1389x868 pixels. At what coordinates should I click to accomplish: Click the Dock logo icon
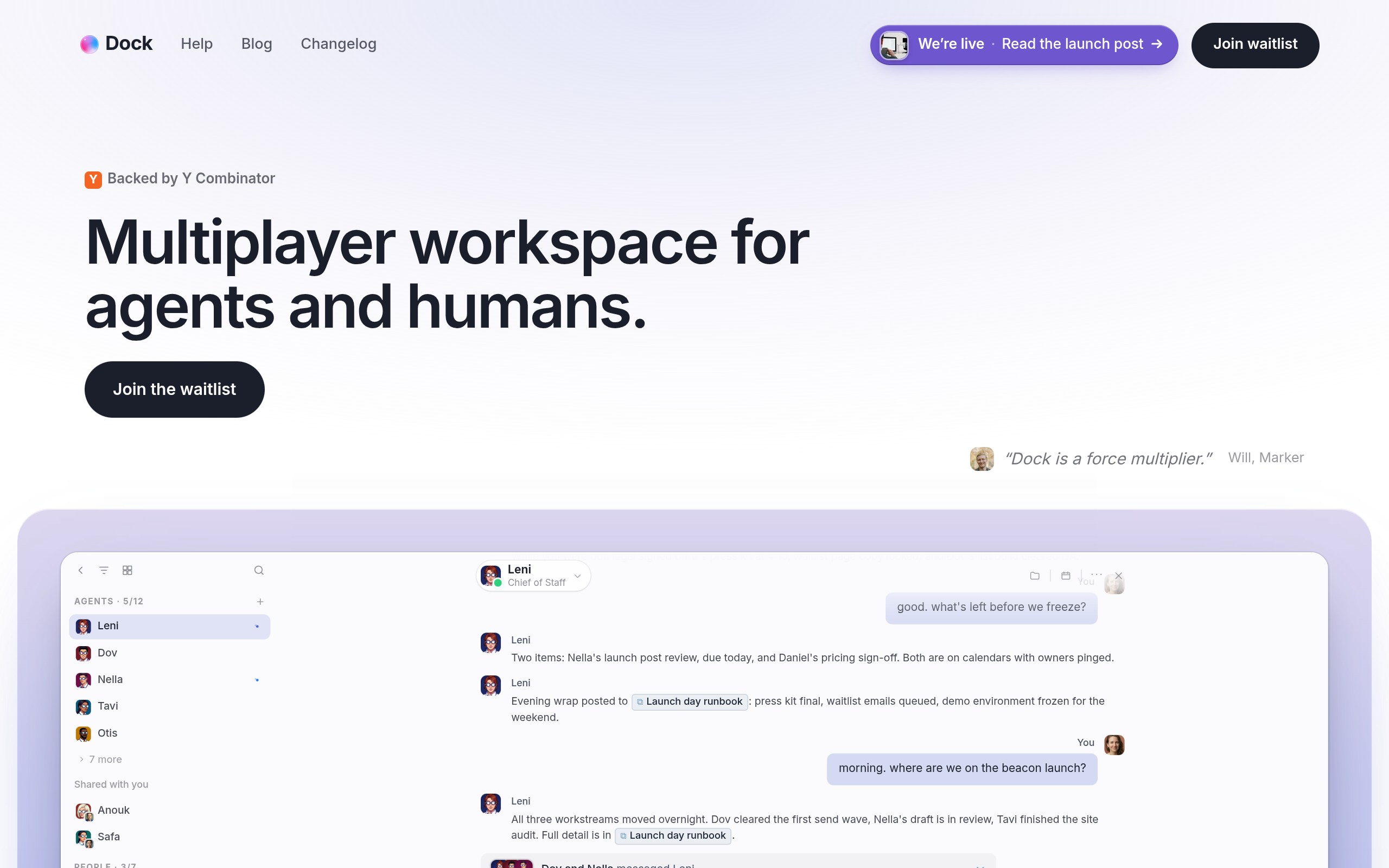point(89,44)
